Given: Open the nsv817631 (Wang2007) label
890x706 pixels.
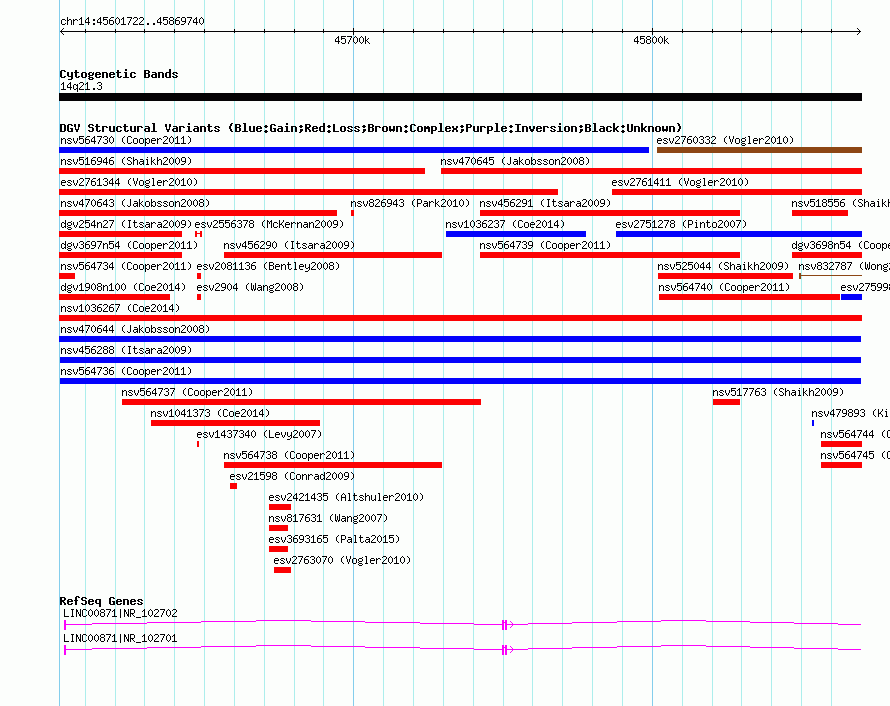Looking at the screenshot, I should 328,518.
